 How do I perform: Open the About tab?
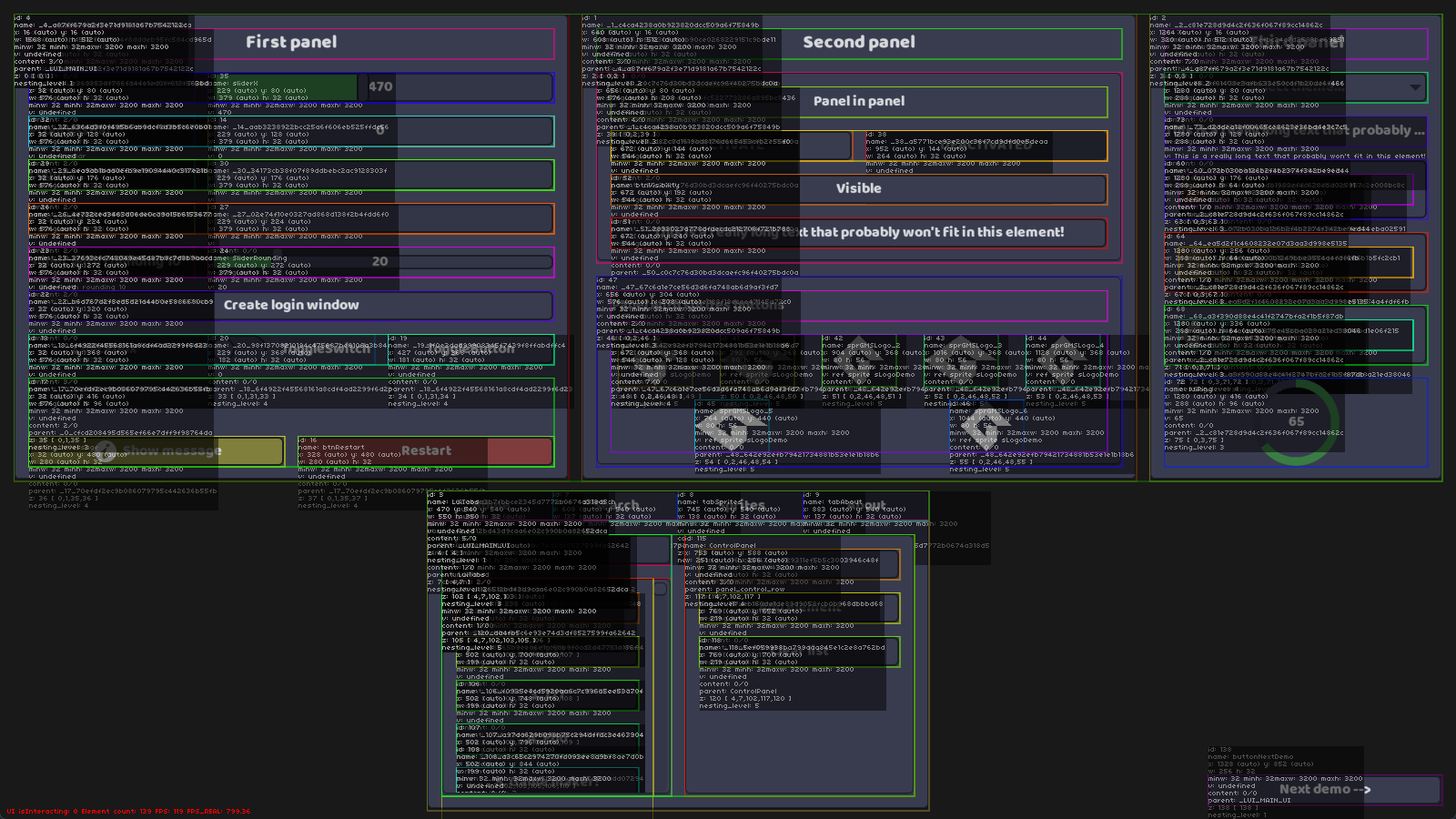click(x=865, y=506)
